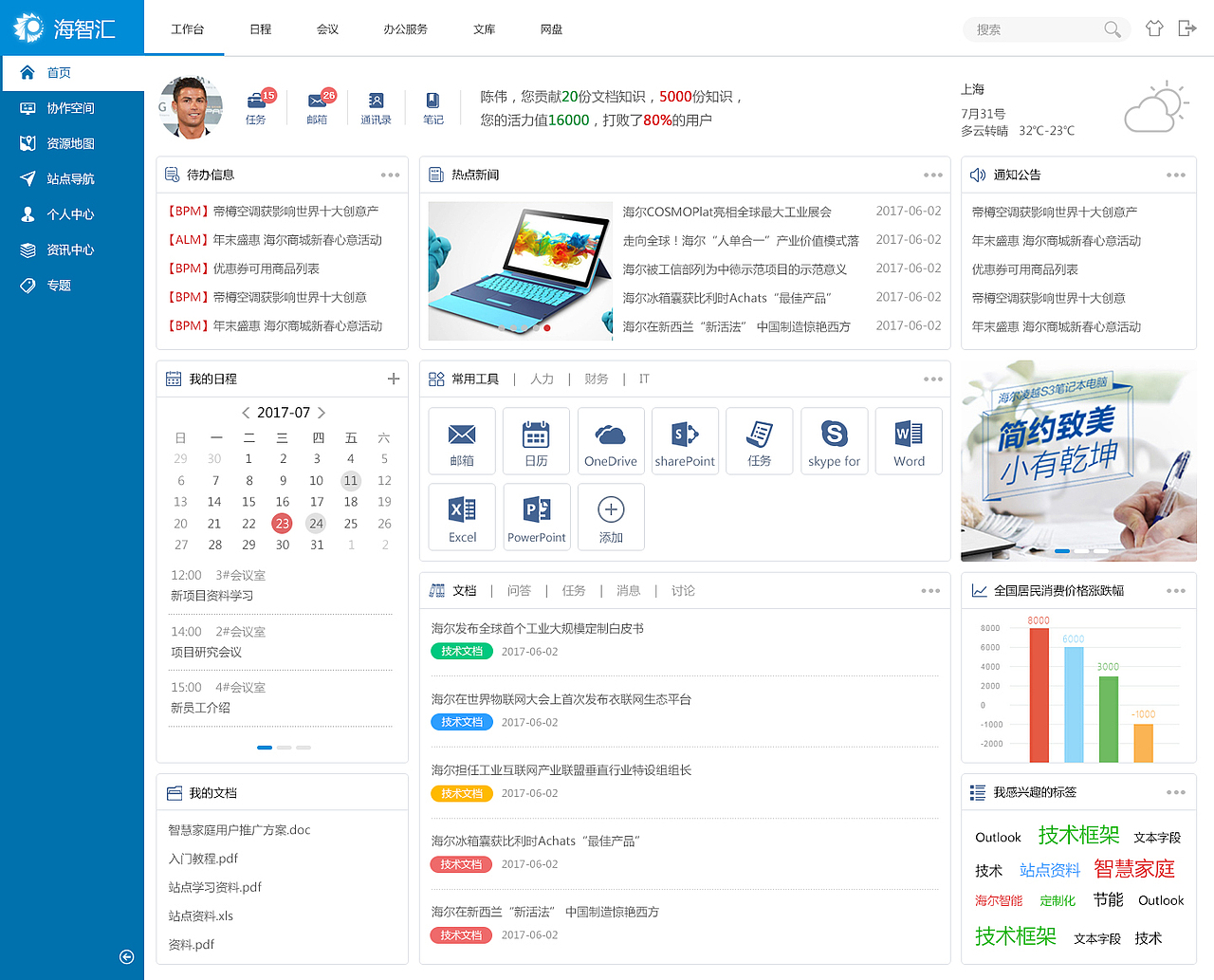Launch PowerPoint from the tools panel
This screenshot has height=980, width=1214.
[536, 516]
